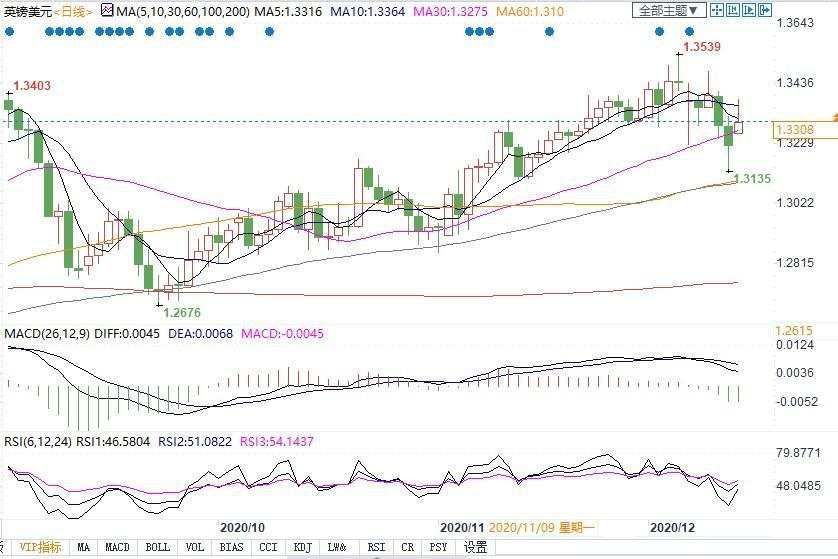Click the play-forward chart toolbar icon
This screenshot has height=559, width=838.
pos(749,10)
